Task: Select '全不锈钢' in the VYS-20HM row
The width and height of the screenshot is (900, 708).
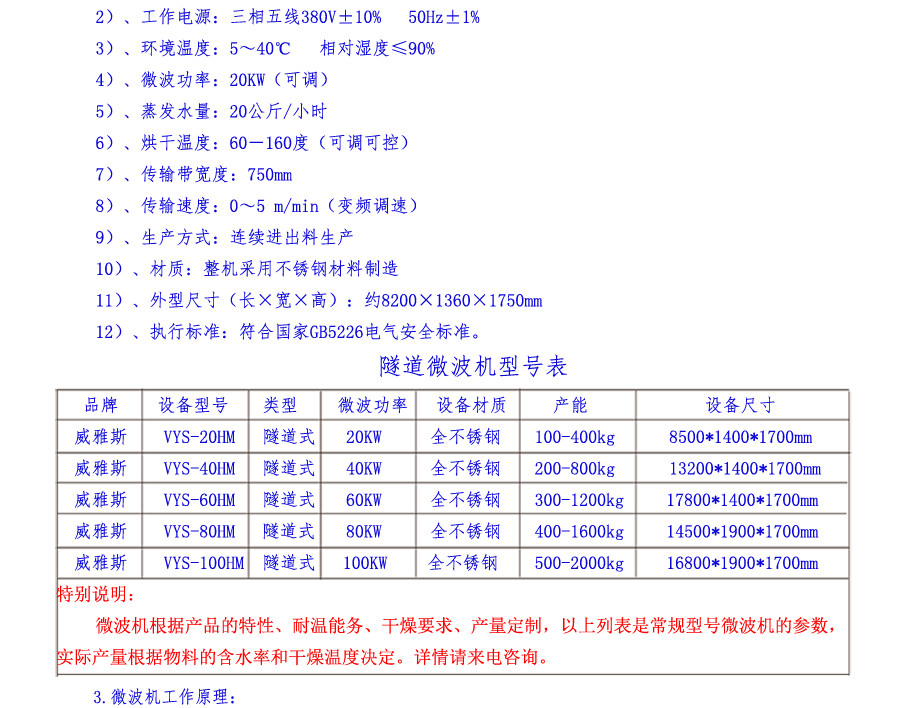Action: click(x=465, y=438)
